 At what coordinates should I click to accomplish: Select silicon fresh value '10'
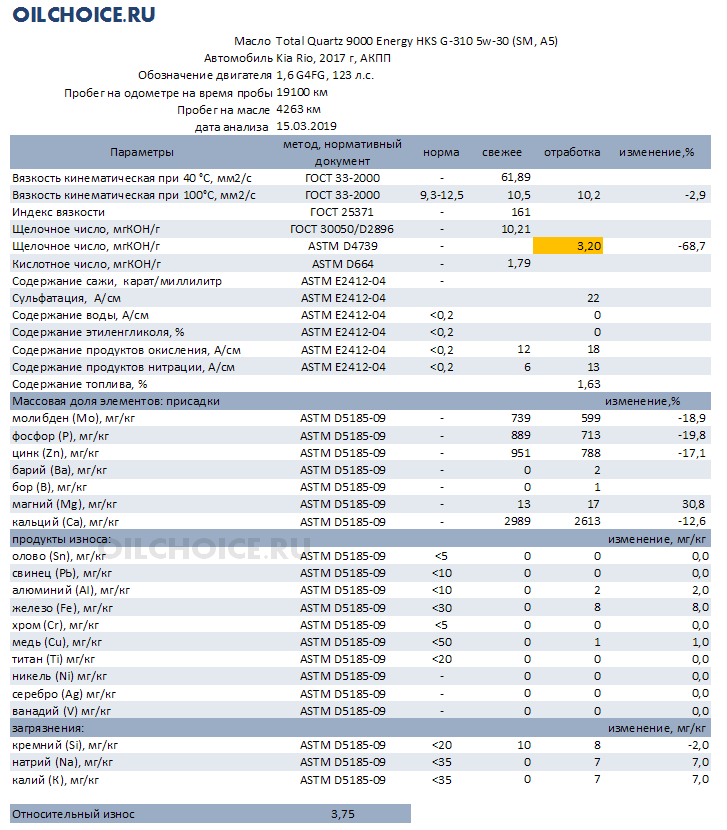pos(524,745)
